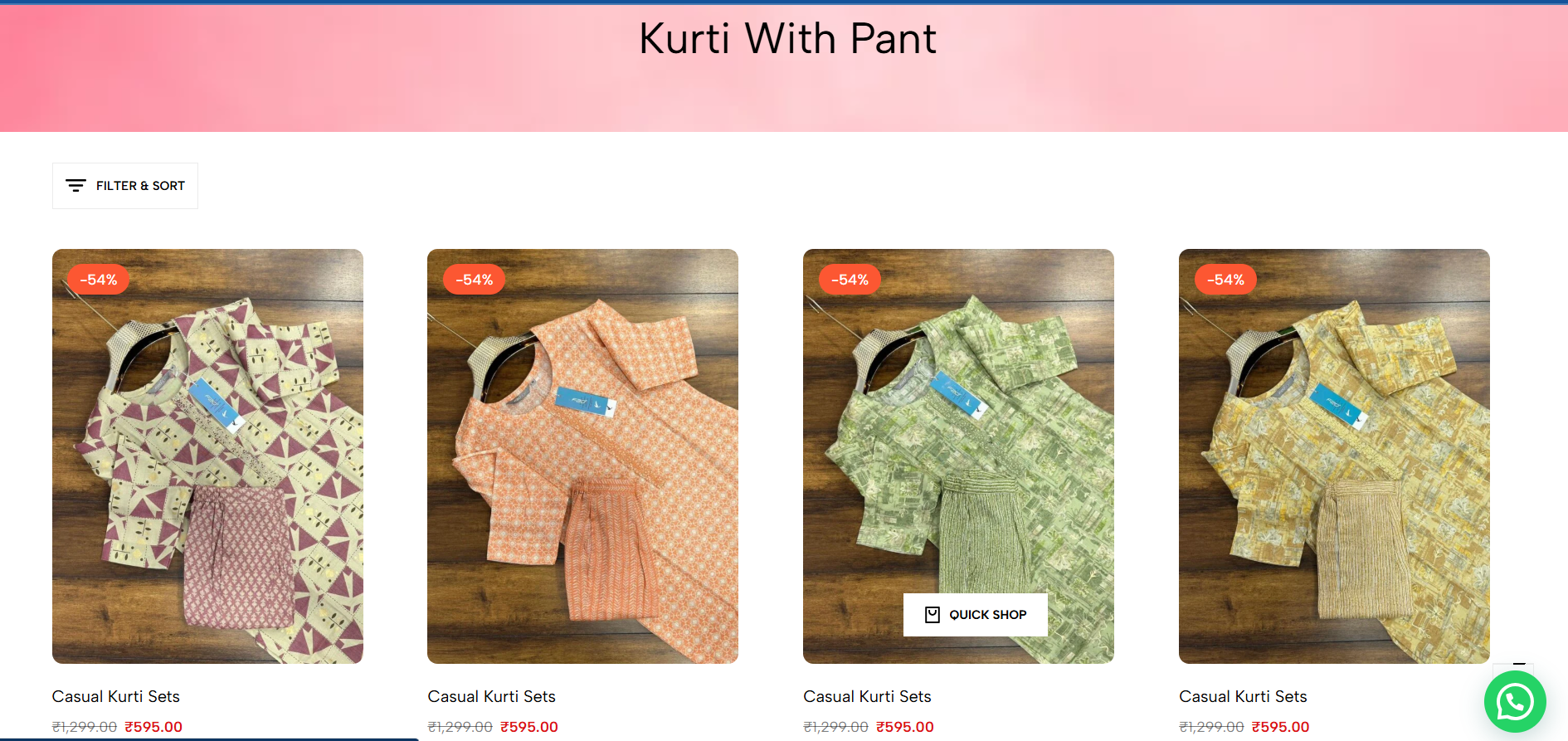View the yellow kurti set product image
This screenshot has height=741, width=1568.
click(1334, 456)
